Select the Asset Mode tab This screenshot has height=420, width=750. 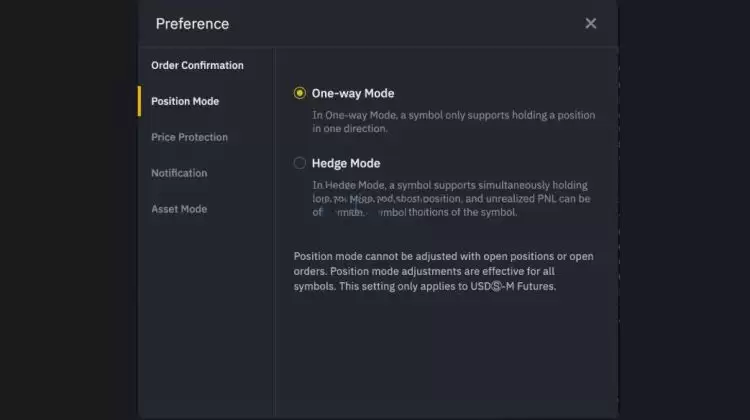(x=179, y=209)
